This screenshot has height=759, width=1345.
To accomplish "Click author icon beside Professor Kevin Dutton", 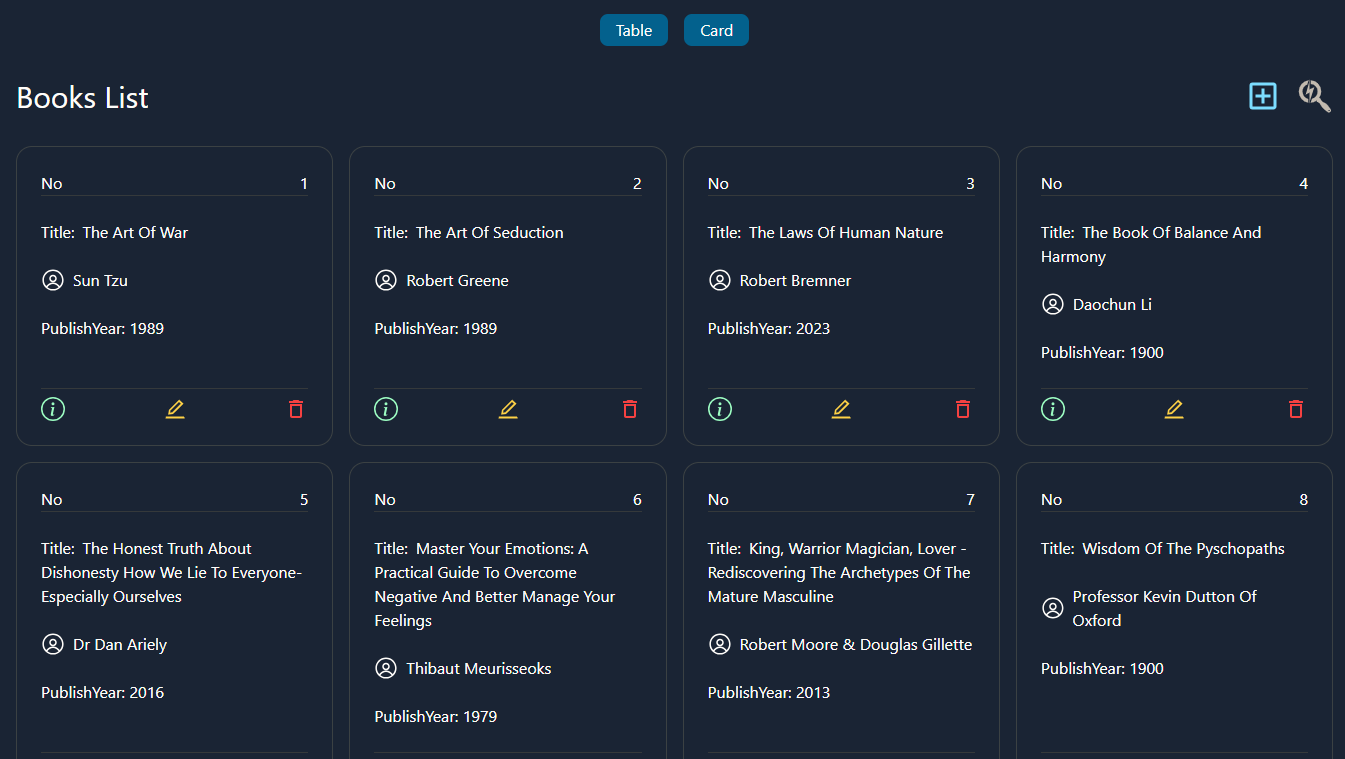I will [x=1052, y=608].
